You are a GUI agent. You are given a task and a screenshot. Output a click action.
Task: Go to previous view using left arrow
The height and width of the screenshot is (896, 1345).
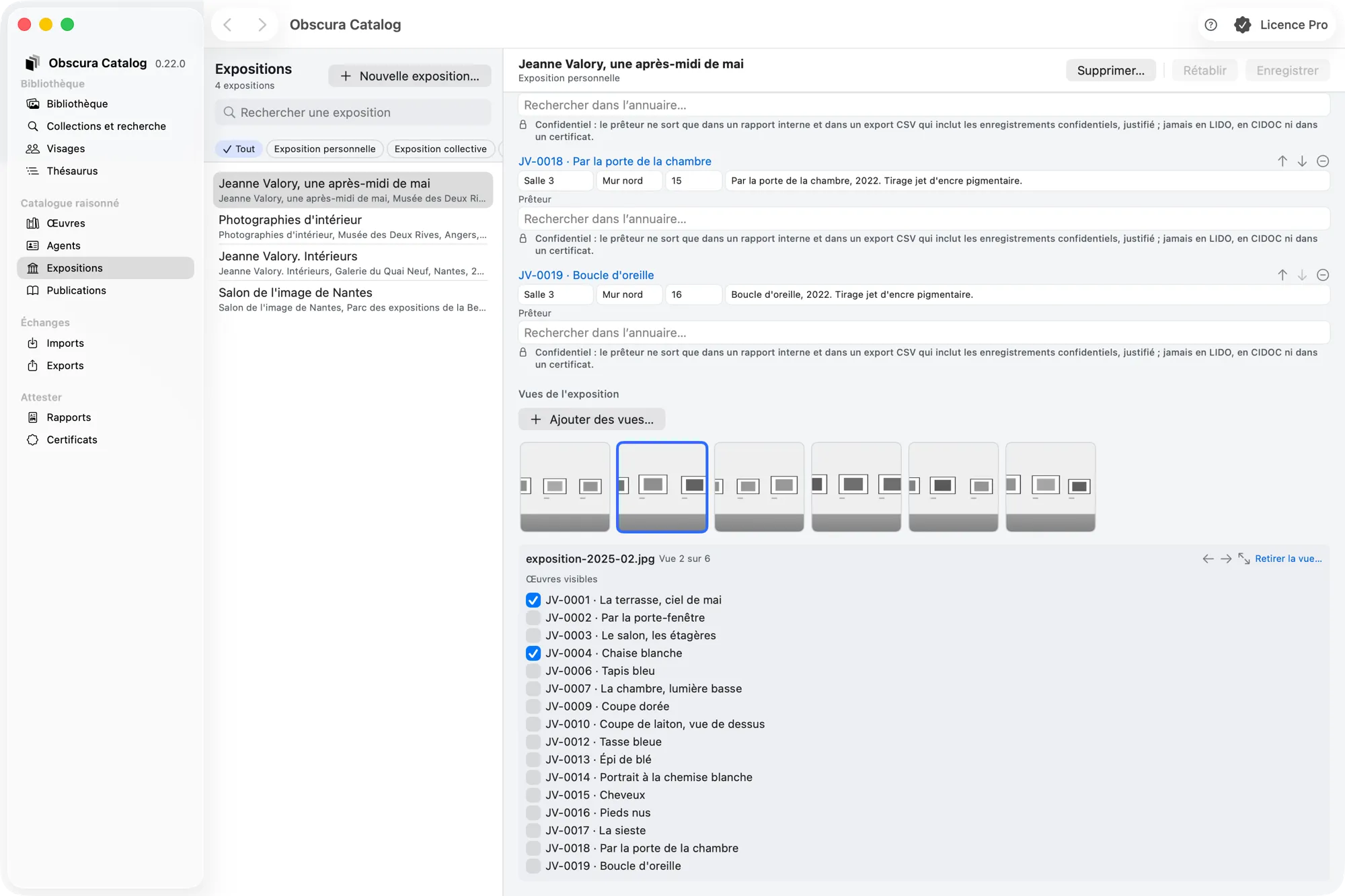(1208, 559)
